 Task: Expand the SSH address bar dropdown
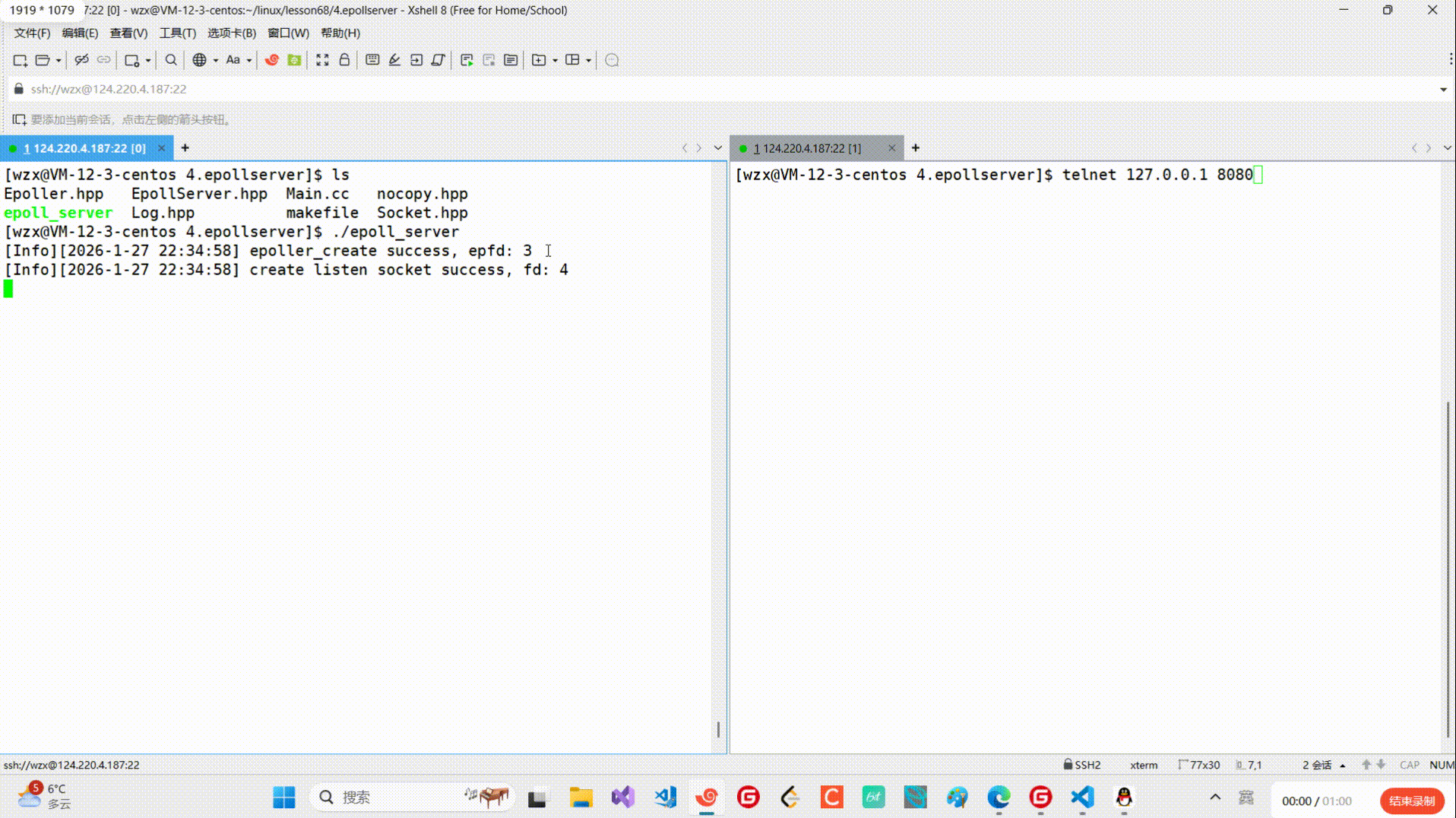pos(1442,89)
